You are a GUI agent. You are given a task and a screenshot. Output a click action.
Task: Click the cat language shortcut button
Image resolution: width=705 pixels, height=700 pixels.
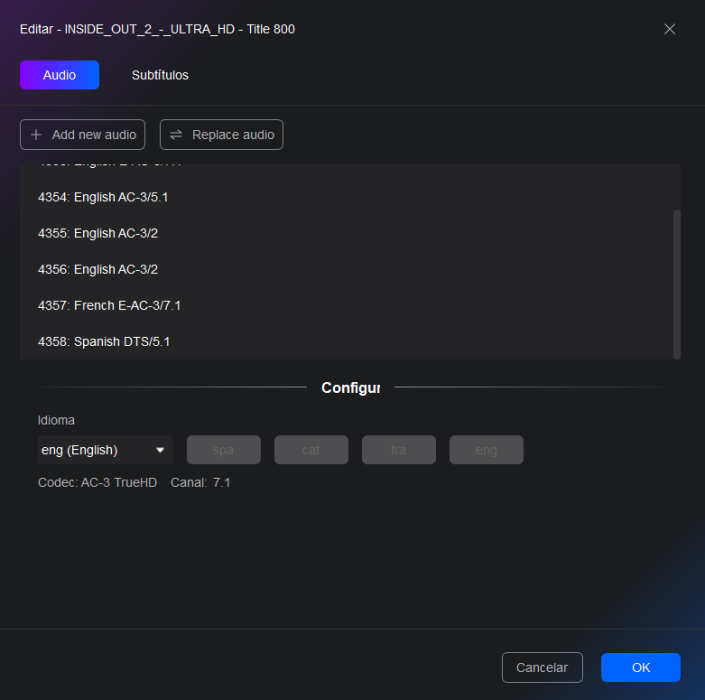[311, 450]
